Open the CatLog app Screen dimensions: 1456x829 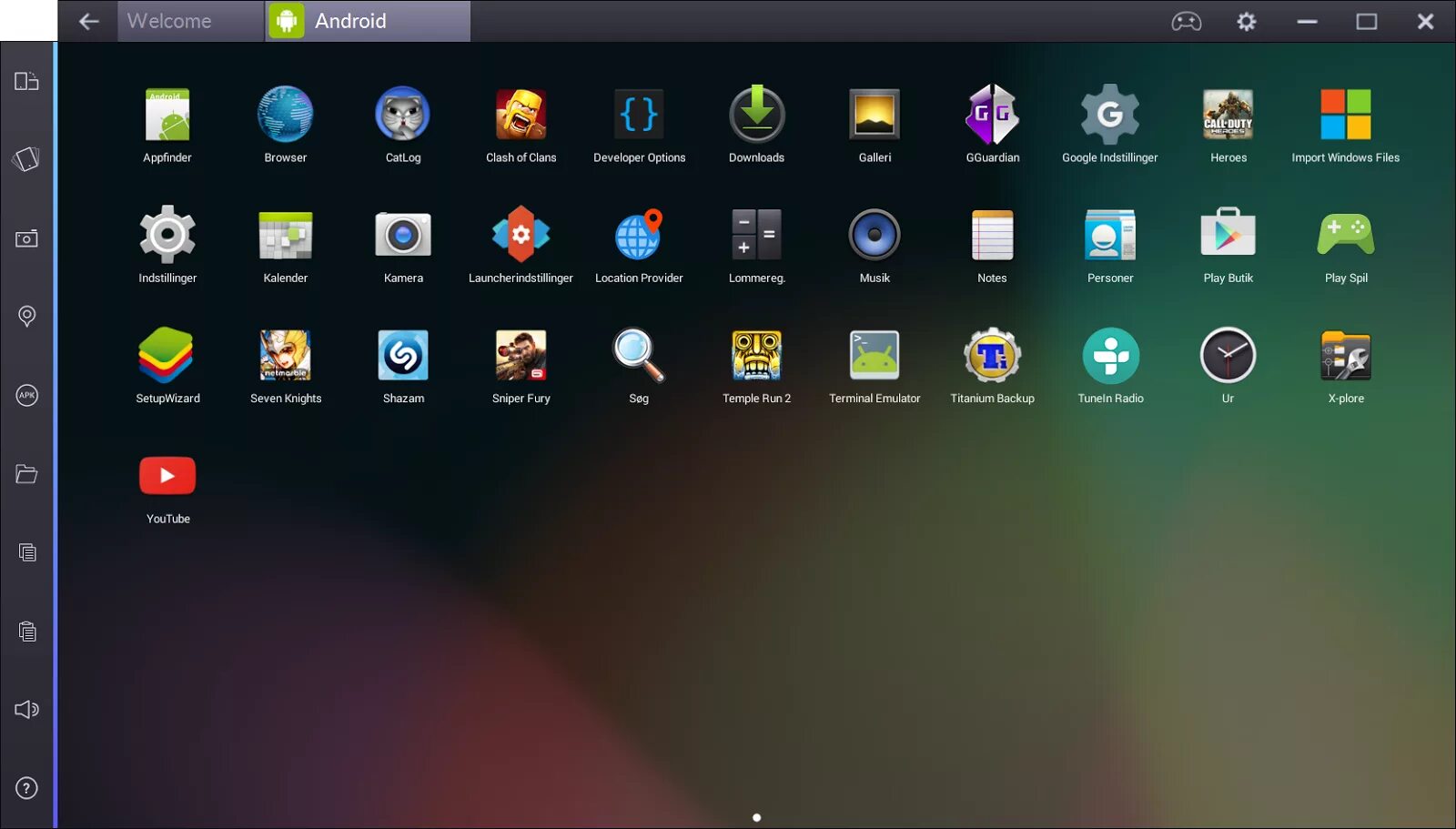tap(403, 115)
